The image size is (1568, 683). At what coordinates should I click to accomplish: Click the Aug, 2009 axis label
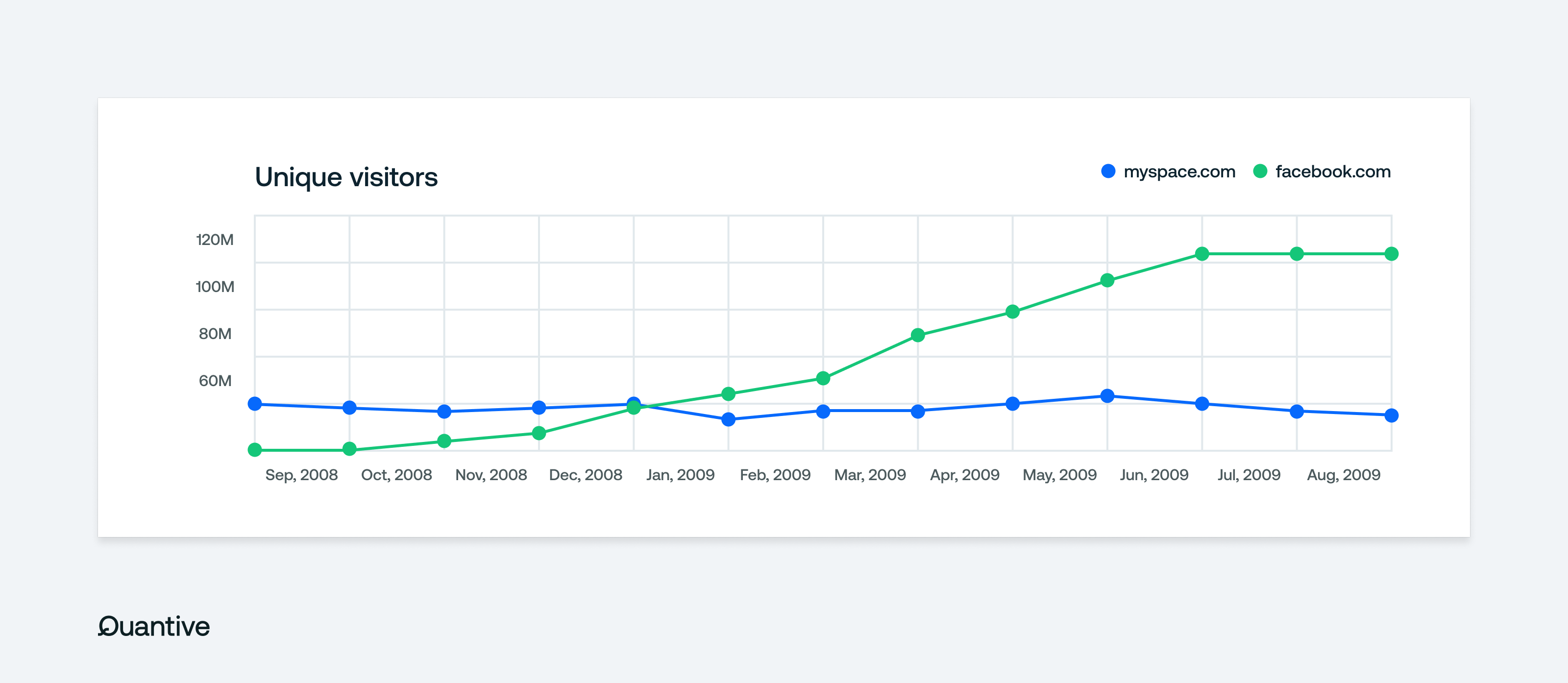(1344, 475)
